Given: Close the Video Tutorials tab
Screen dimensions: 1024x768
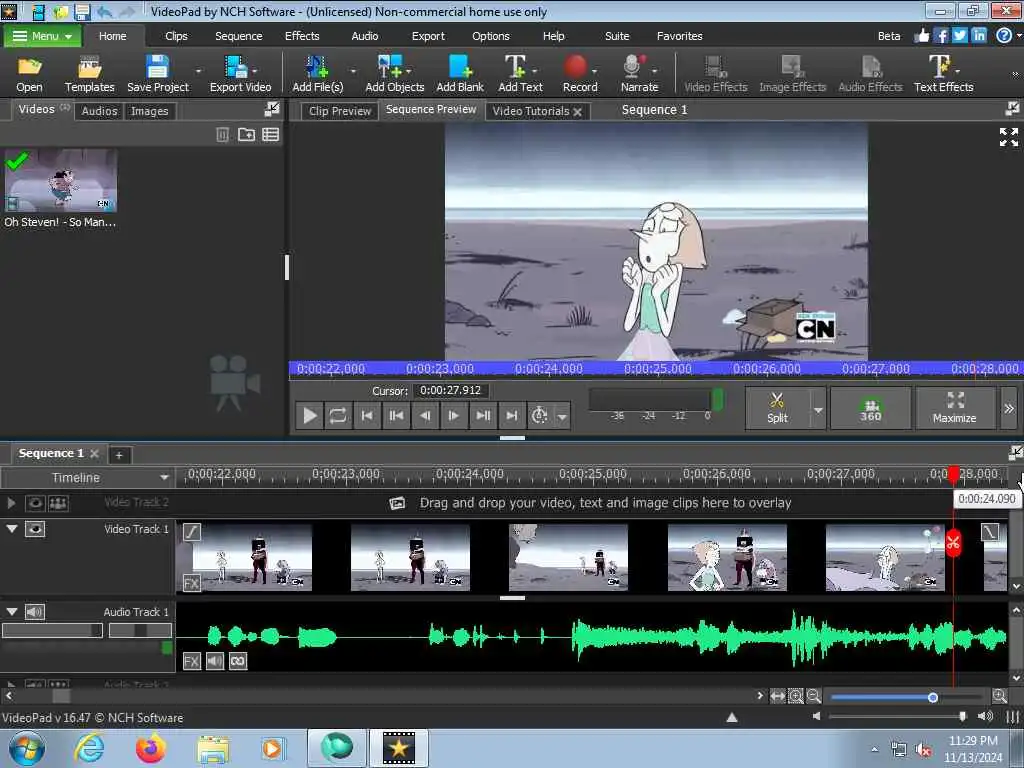Looking at the screenshot, I should [x=577, y=112].
